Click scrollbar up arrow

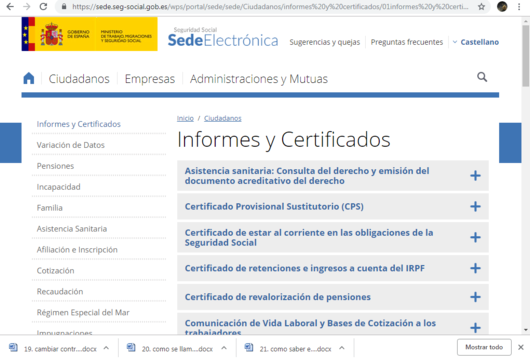point(526,21)
